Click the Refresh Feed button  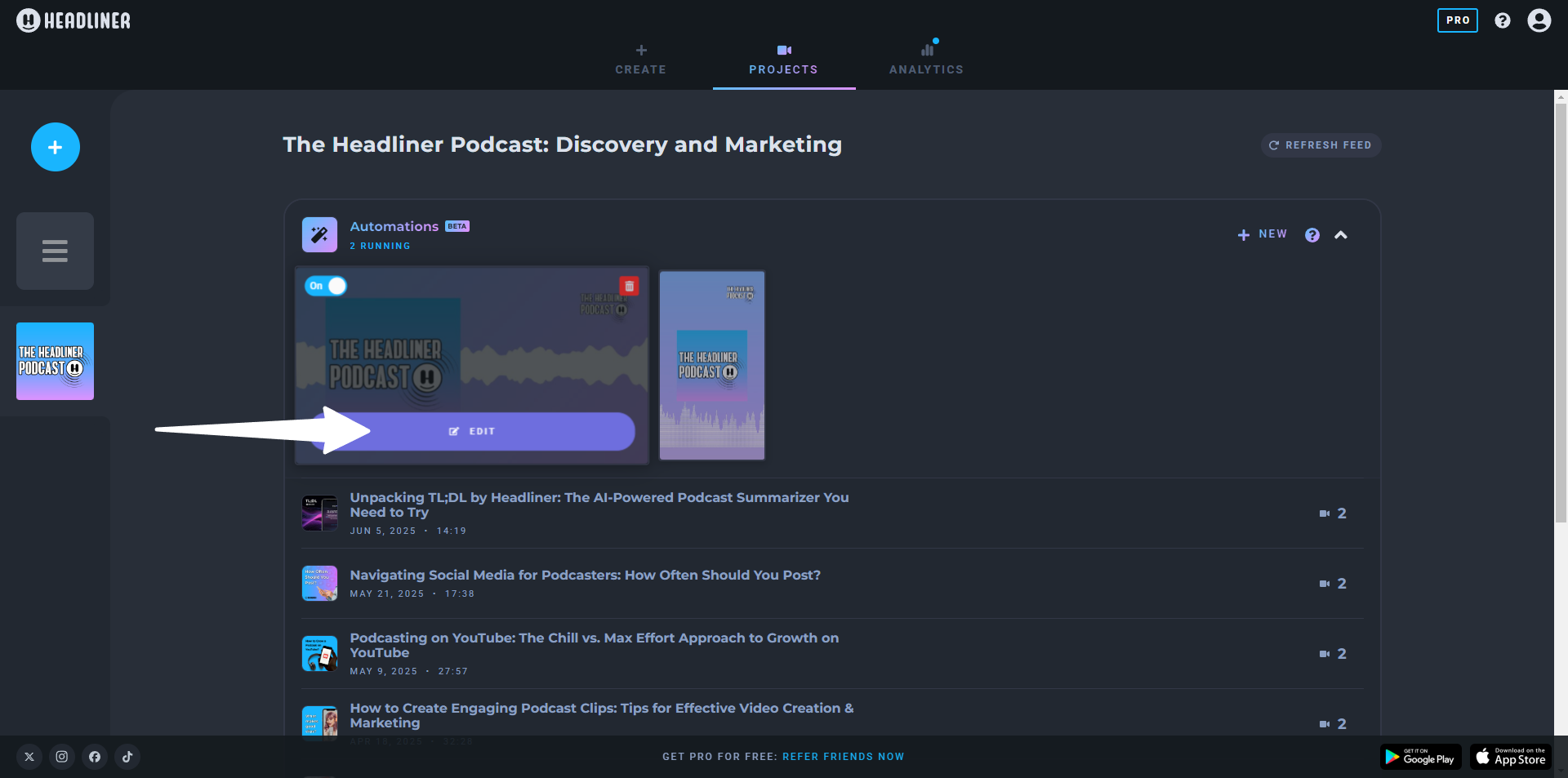click(1321, 145)
